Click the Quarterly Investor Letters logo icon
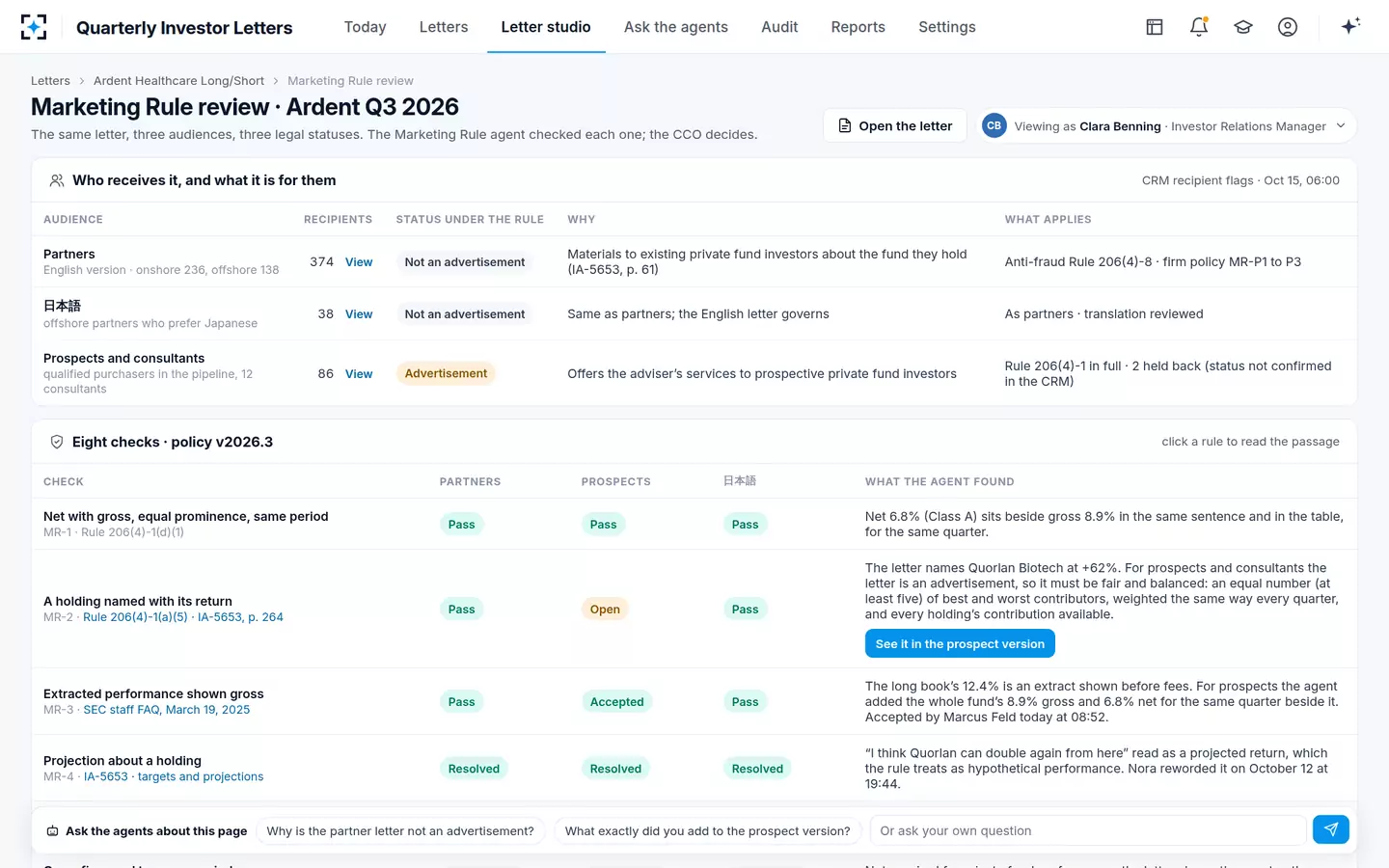The height and width of the screenshot is (868, 1389). point(34,27)
